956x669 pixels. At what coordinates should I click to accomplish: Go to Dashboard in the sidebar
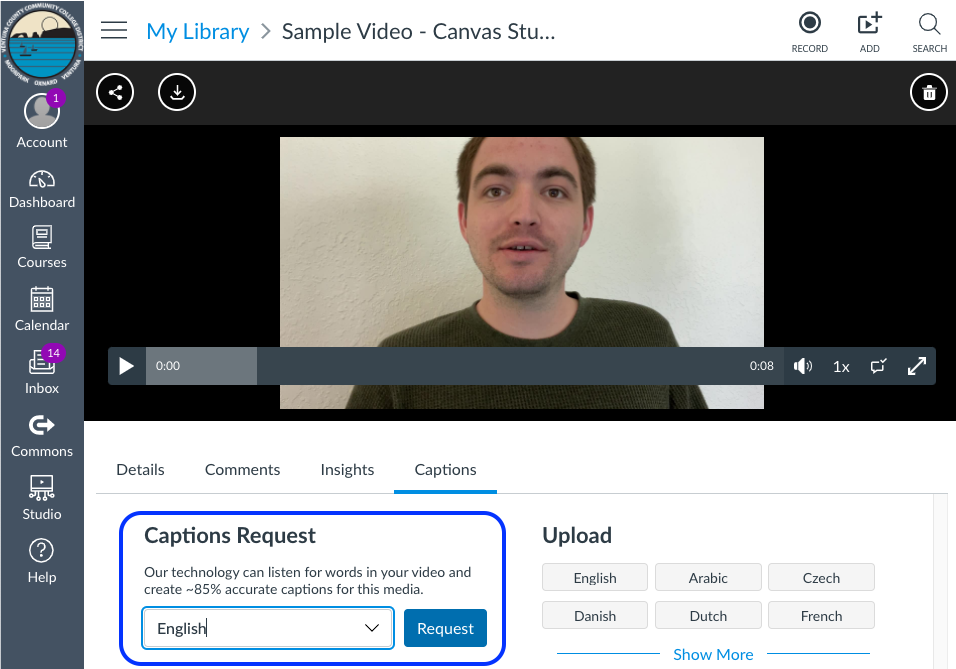coord(41,190)
